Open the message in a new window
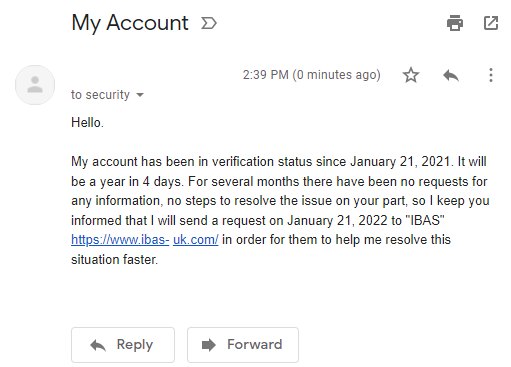Viewport: 511px width, 367px height. coord(491,23)
